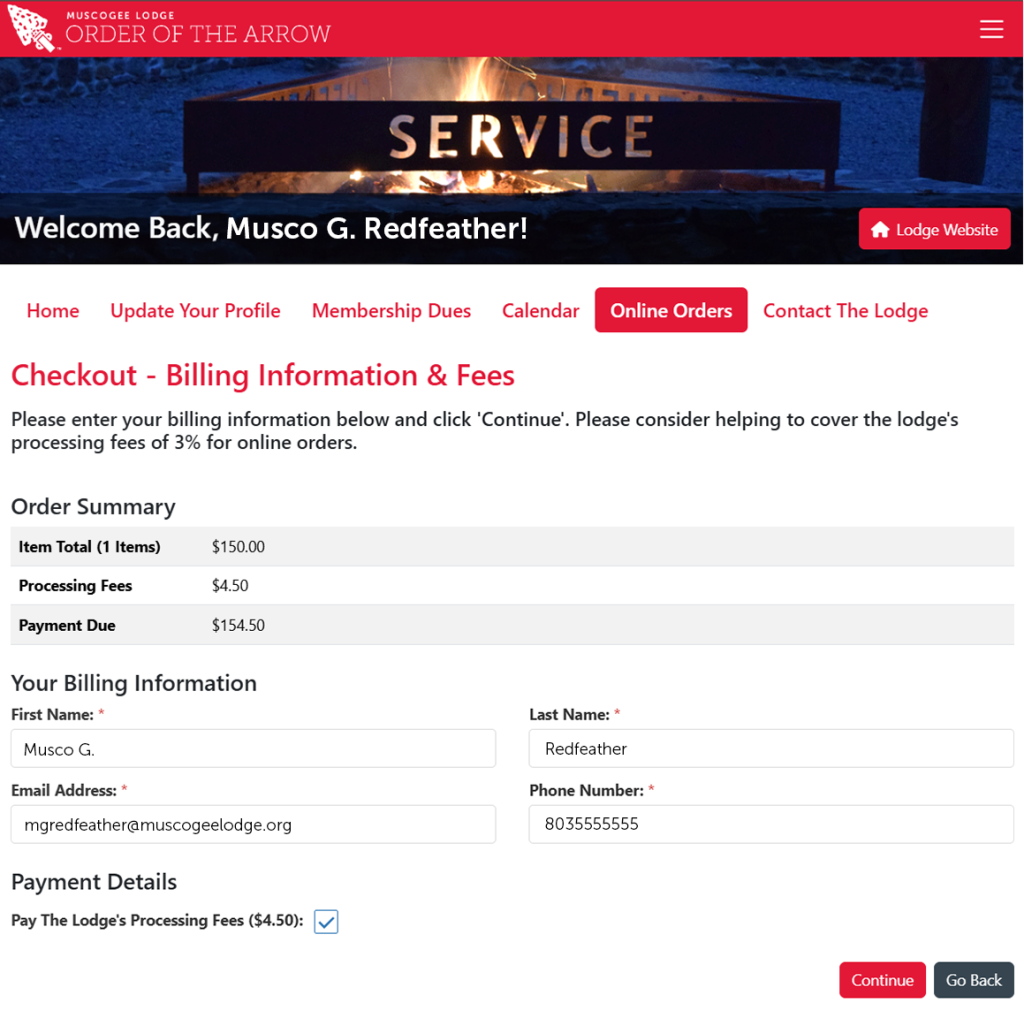This screenshot has height=1018, width=1024.
Task: Click the Order of the Arrow title text
Action: click(x=198, y=33)
